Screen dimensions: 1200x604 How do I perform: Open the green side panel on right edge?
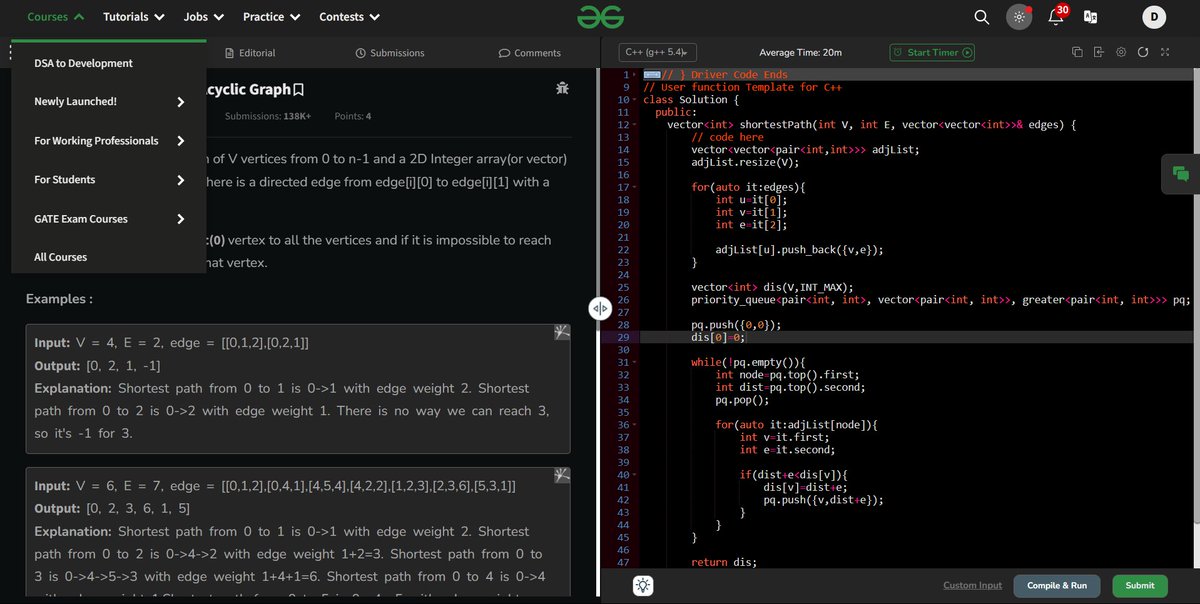click(x=1181, y=173)
